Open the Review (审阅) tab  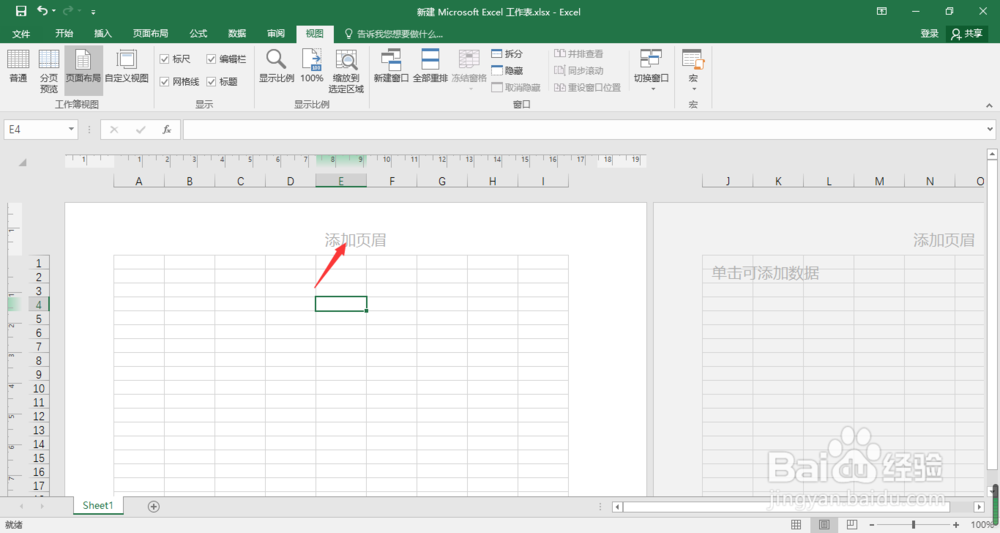pos(276,34)
